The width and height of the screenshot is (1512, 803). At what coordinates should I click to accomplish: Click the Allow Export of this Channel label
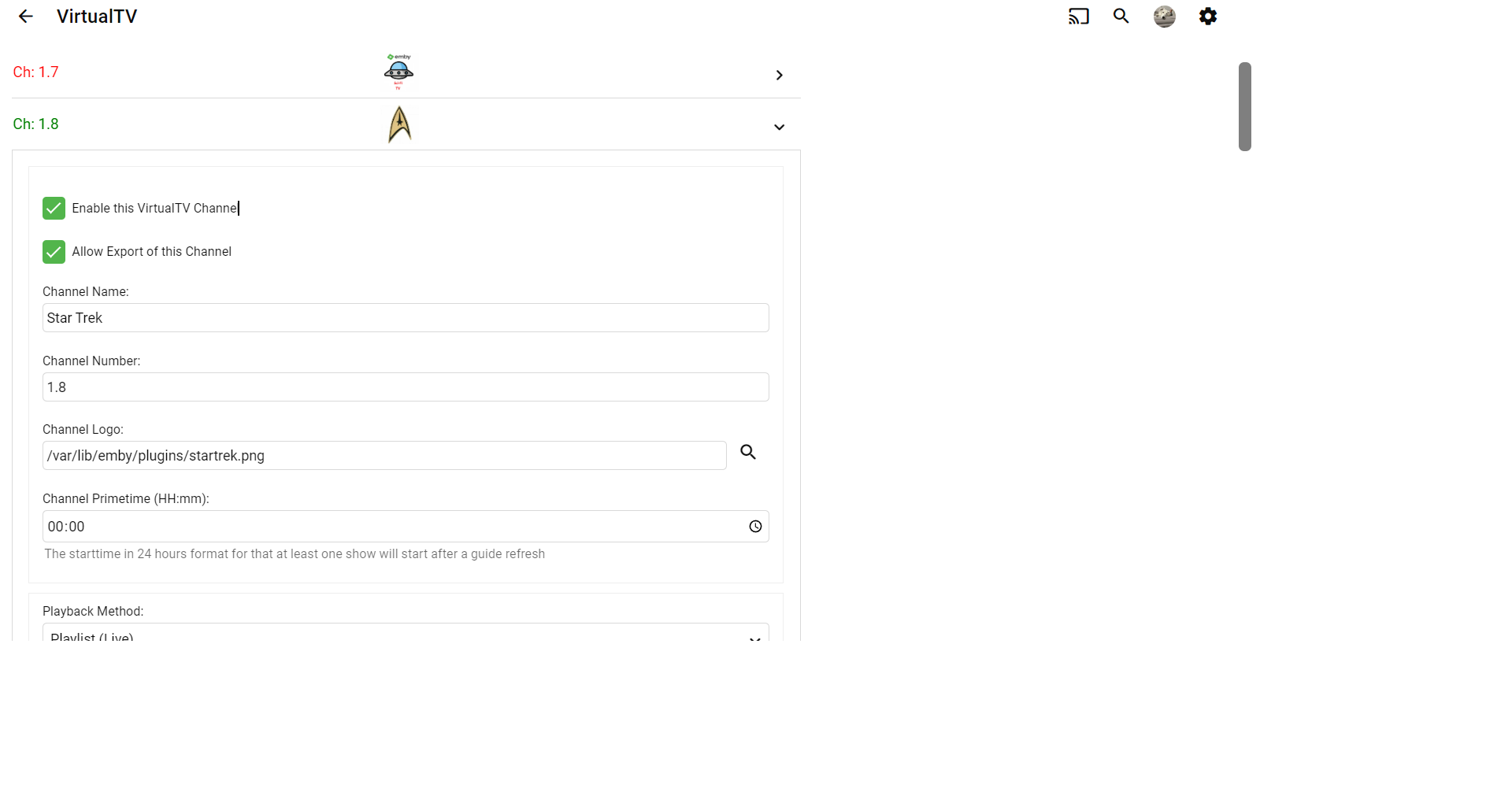point(152,252)
